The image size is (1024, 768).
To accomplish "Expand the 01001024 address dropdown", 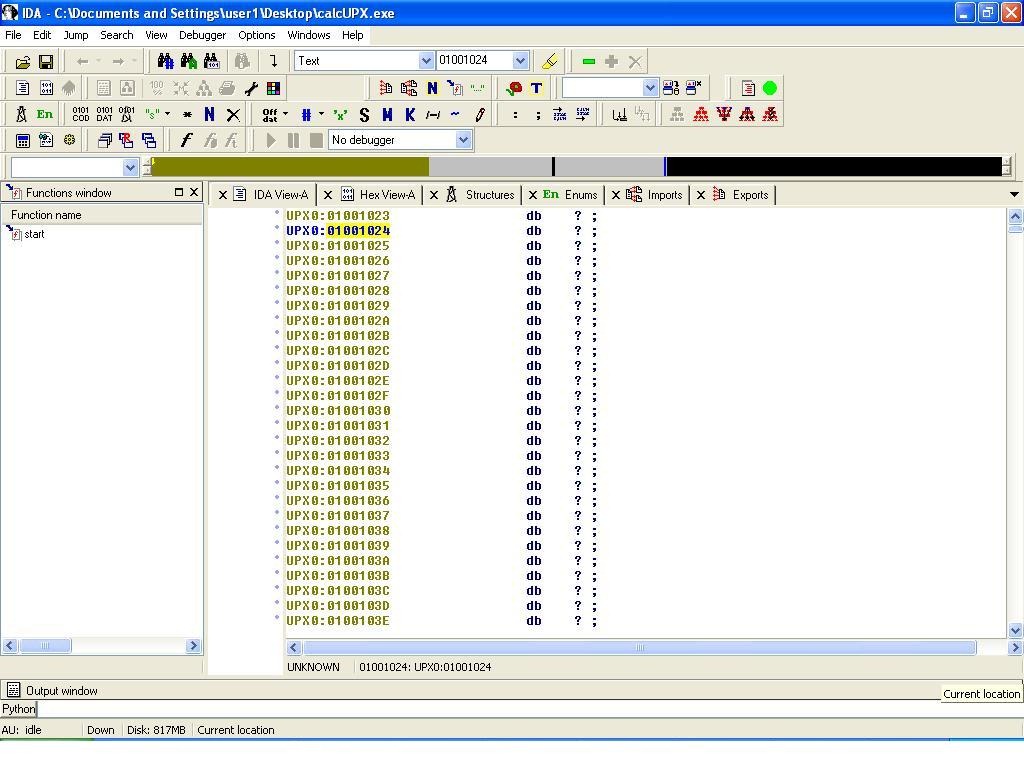I will pos(519,61).
